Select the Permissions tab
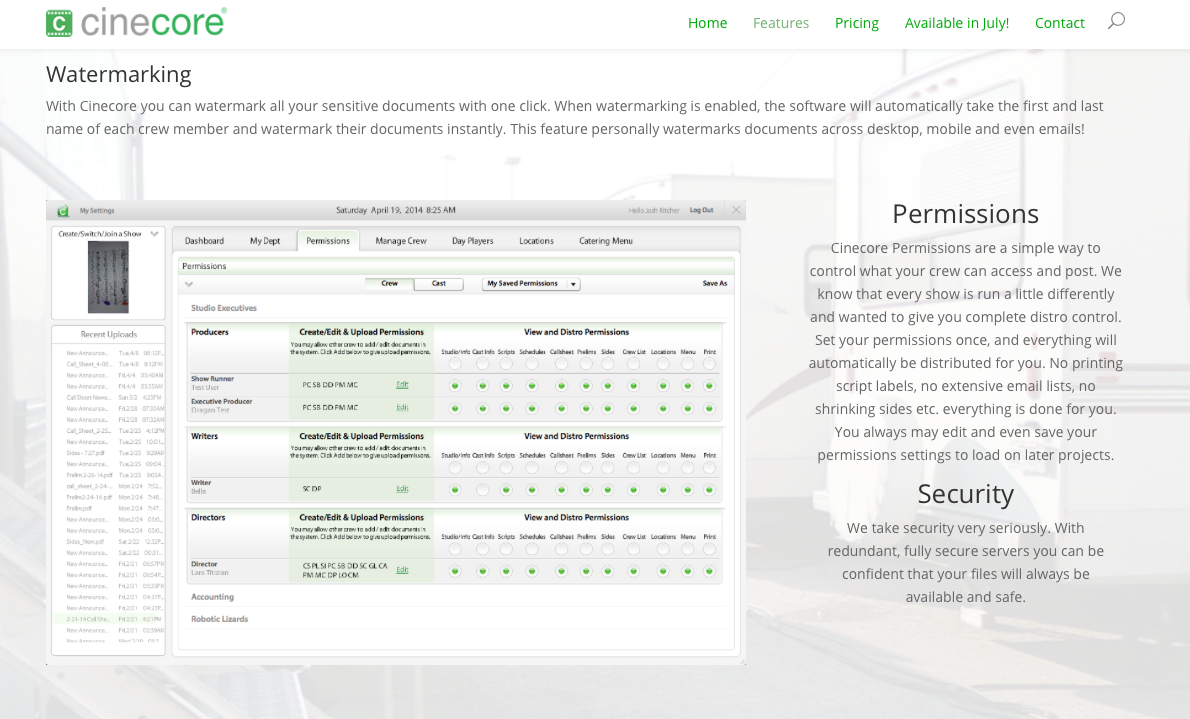 [x=328, y=241]
